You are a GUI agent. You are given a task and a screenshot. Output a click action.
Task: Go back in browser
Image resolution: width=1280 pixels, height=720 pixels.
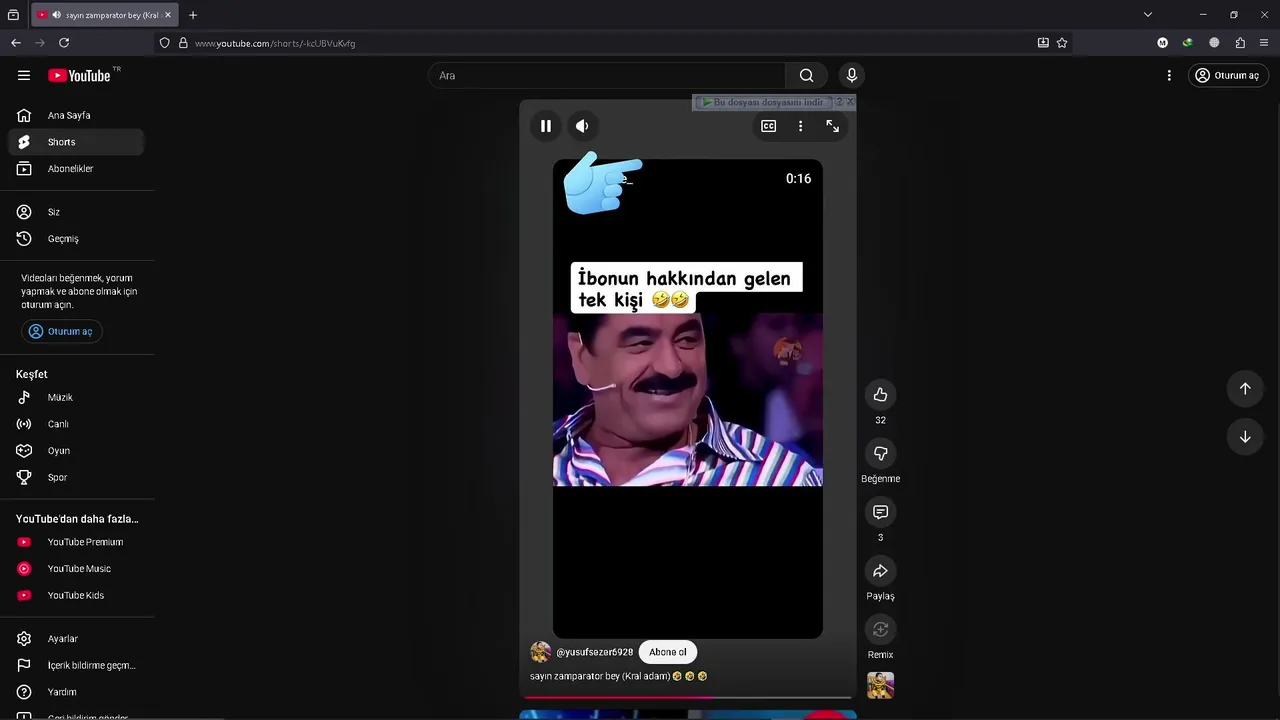click(x=16, y=43)
